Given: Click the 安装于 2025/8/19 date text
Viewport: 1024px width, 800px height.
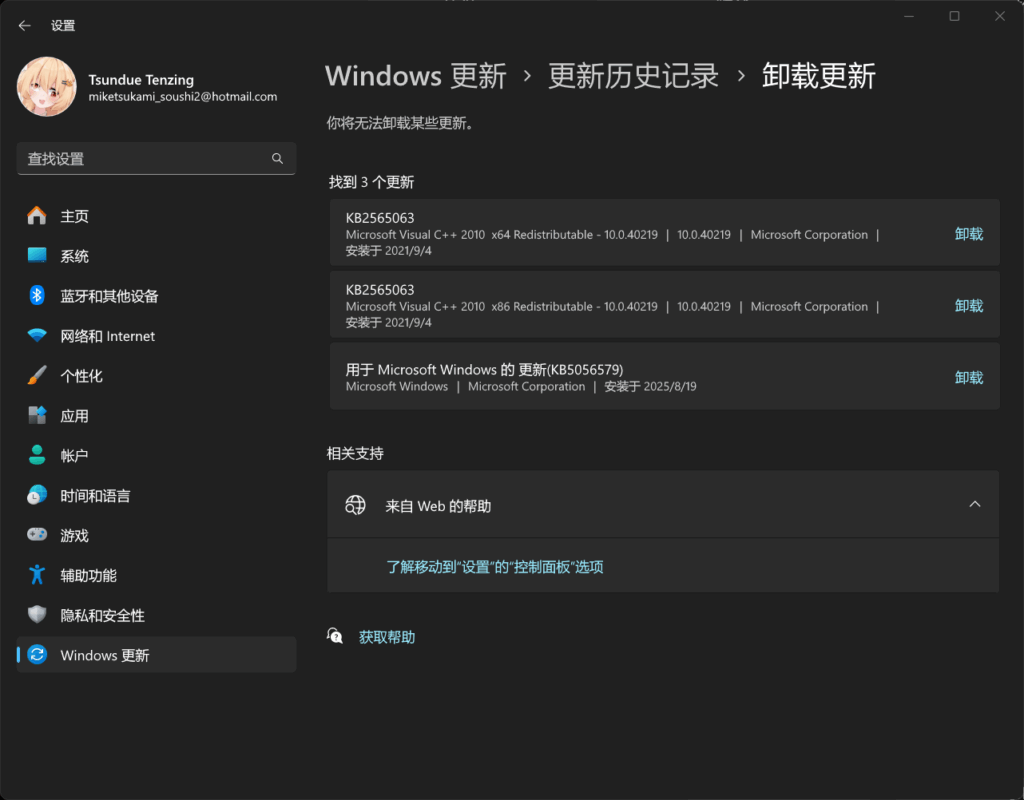Looking at the screenshot, I should point(650,387).
